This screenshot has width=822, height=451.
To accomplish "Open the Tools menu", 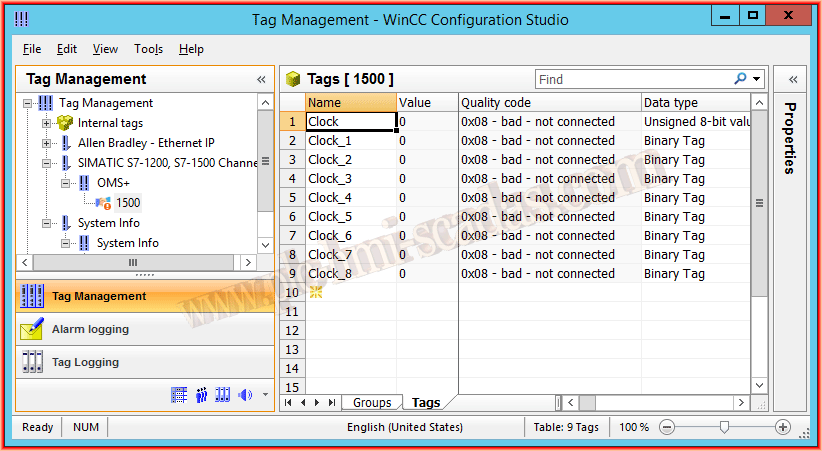I will coord(148,49).
